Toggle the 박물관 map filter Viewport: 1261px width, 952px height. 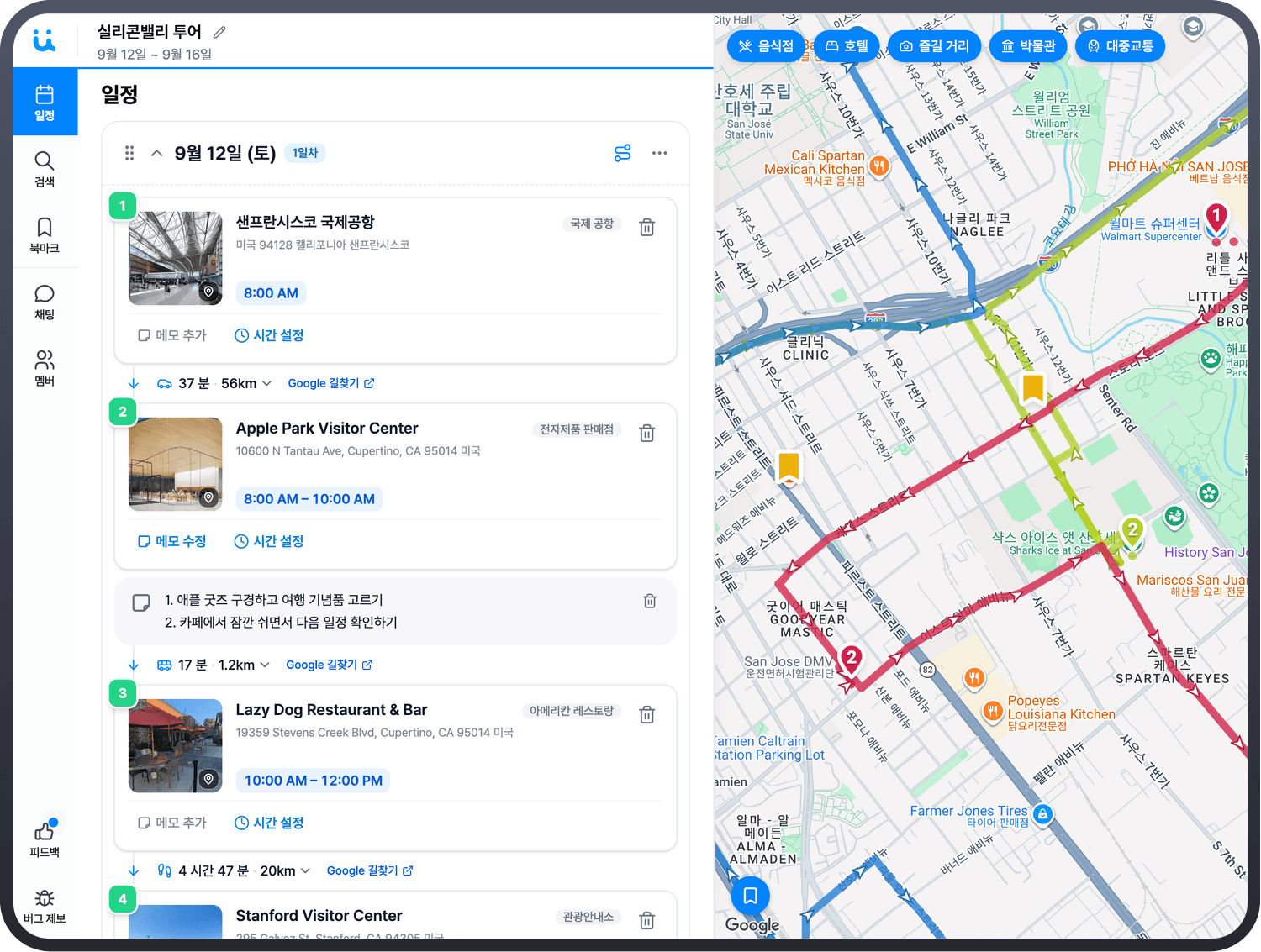pos(1028,46)
